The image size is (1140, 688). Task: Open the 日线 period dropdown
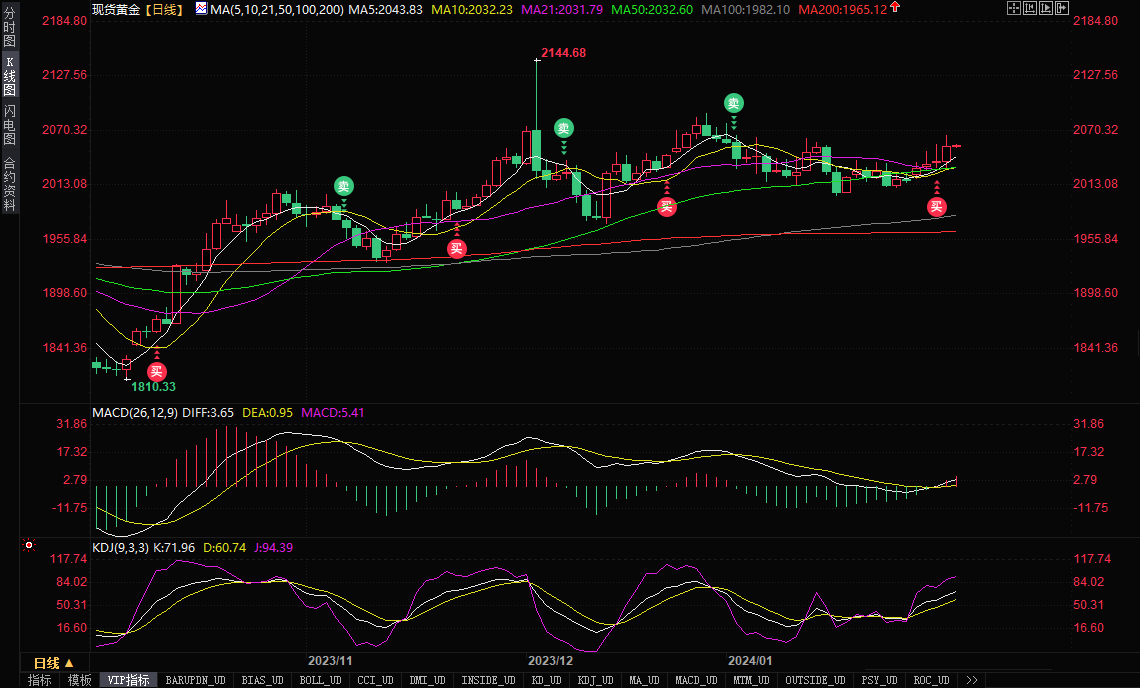[x=54, y=663]
